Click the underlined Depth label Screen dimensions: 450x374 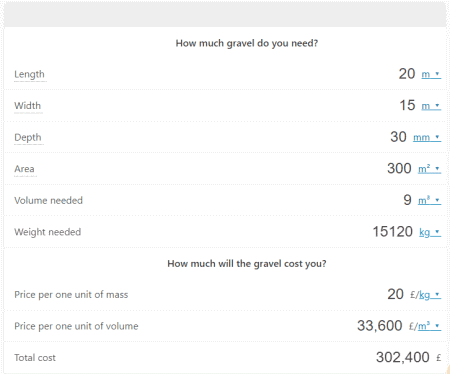click(x=28, y=137)
